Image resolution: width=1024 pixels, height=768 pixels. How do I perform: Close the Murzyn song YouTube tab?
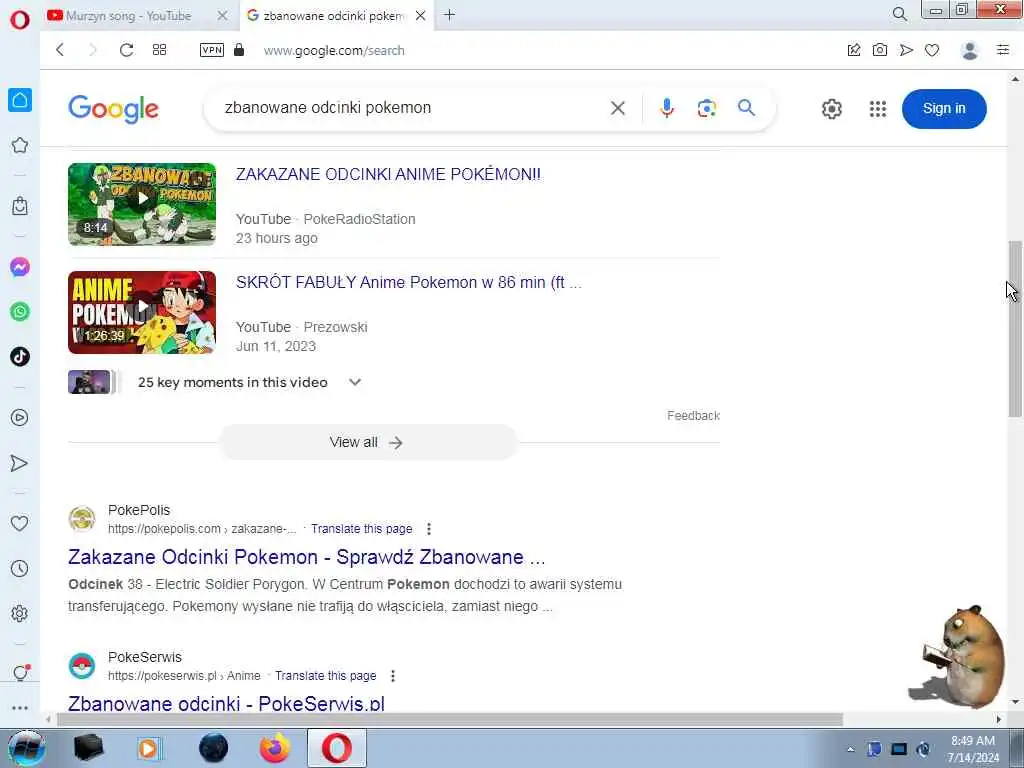223,15
